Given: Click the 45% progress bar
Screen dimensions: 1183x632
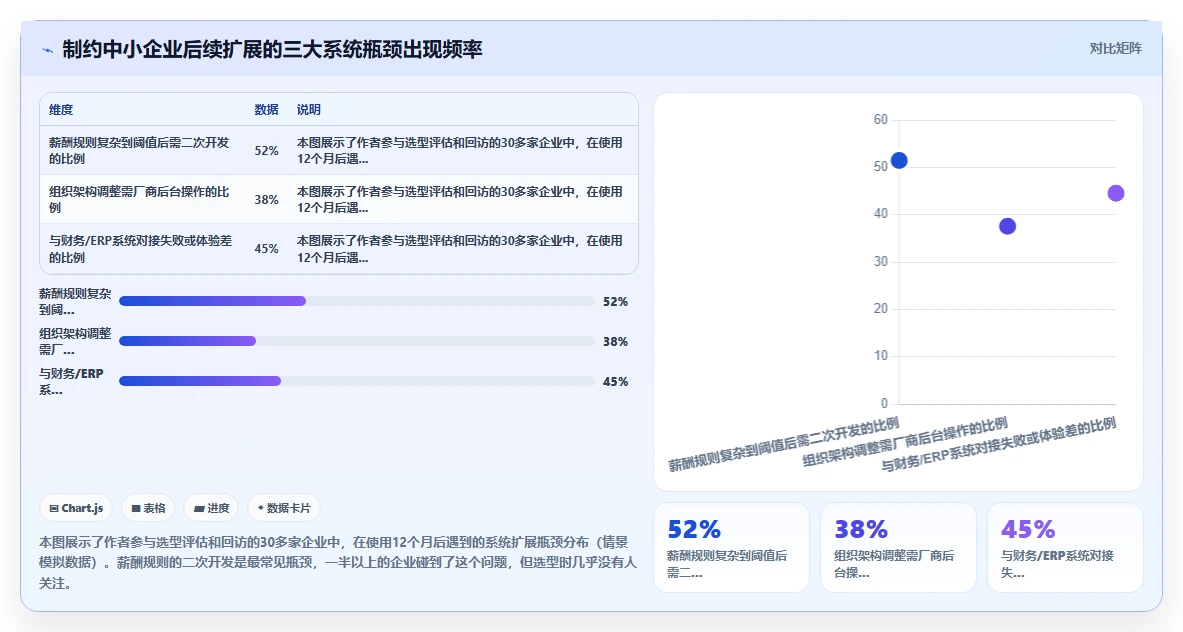Looking at the screenshot, I should point(357,381).
